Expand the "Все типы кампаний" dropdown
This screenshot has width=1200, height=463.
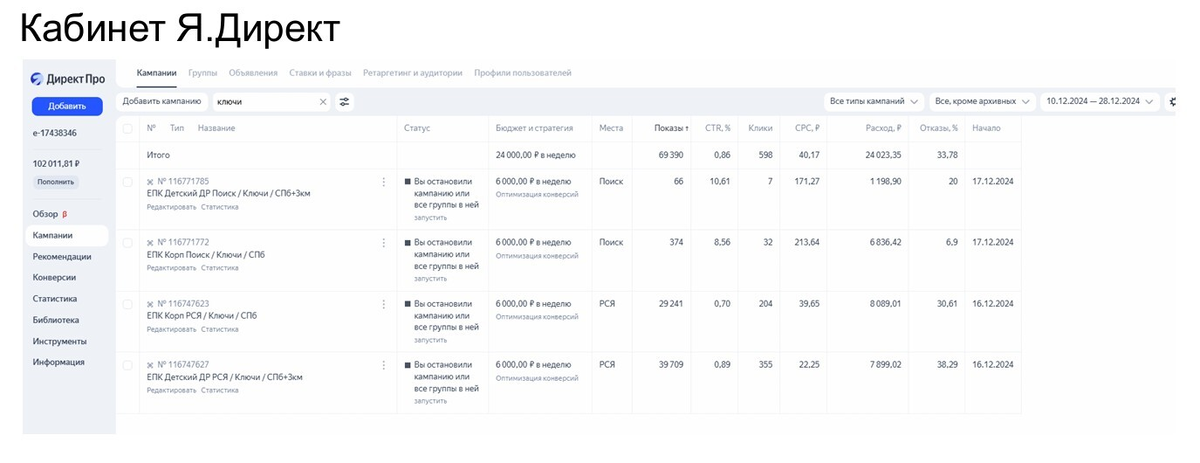click(874, 102)
